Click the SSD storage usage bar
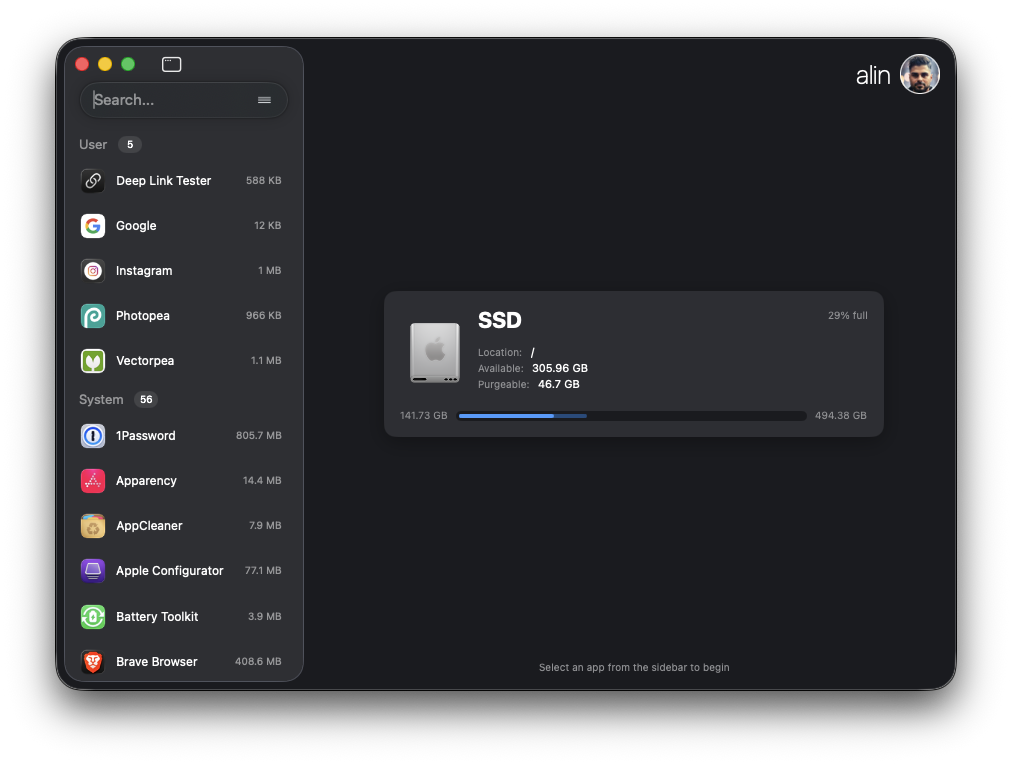 click(630, 415)
